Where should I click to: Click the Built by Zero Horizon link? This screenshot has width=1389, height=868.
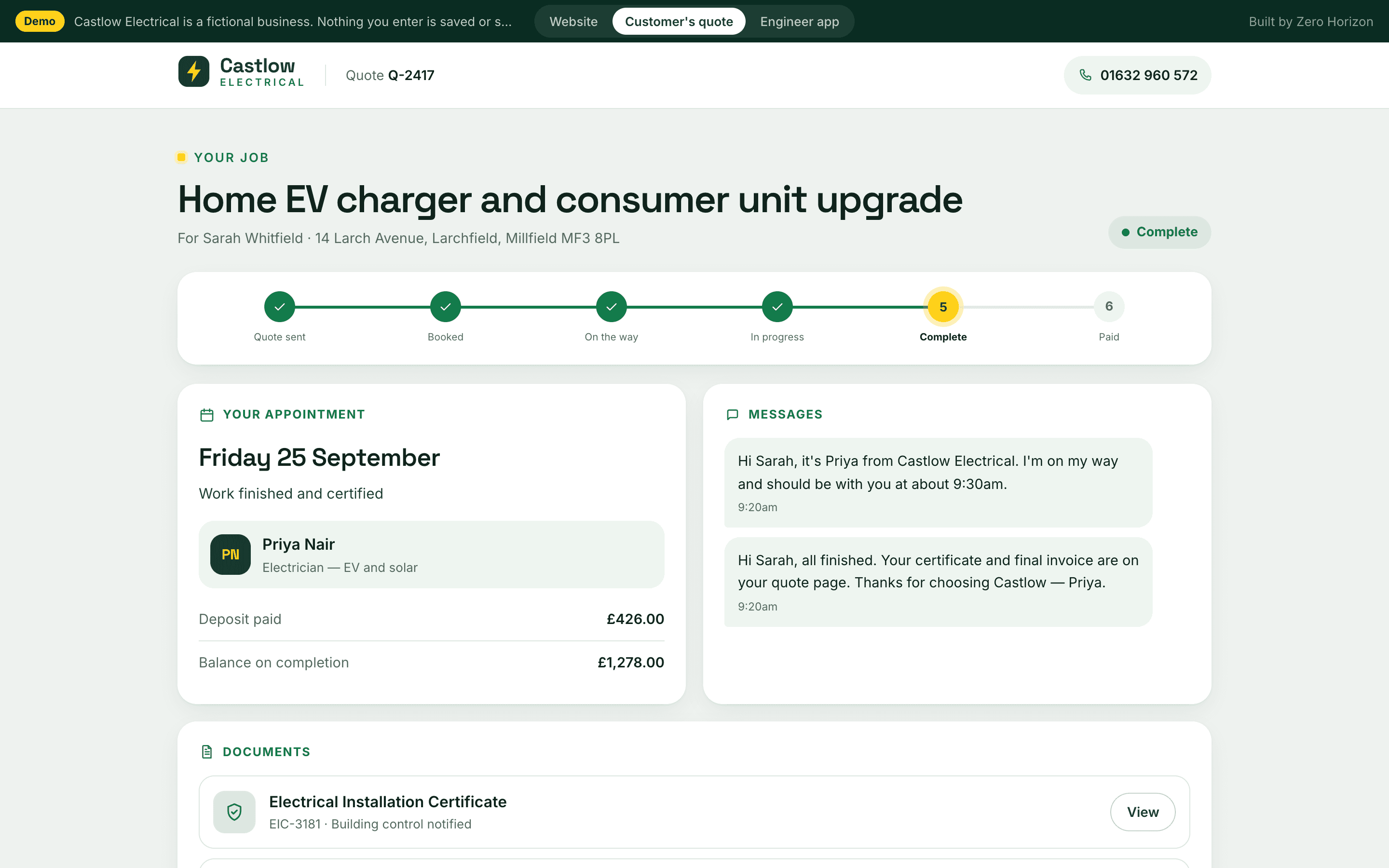click(1311, 21)
